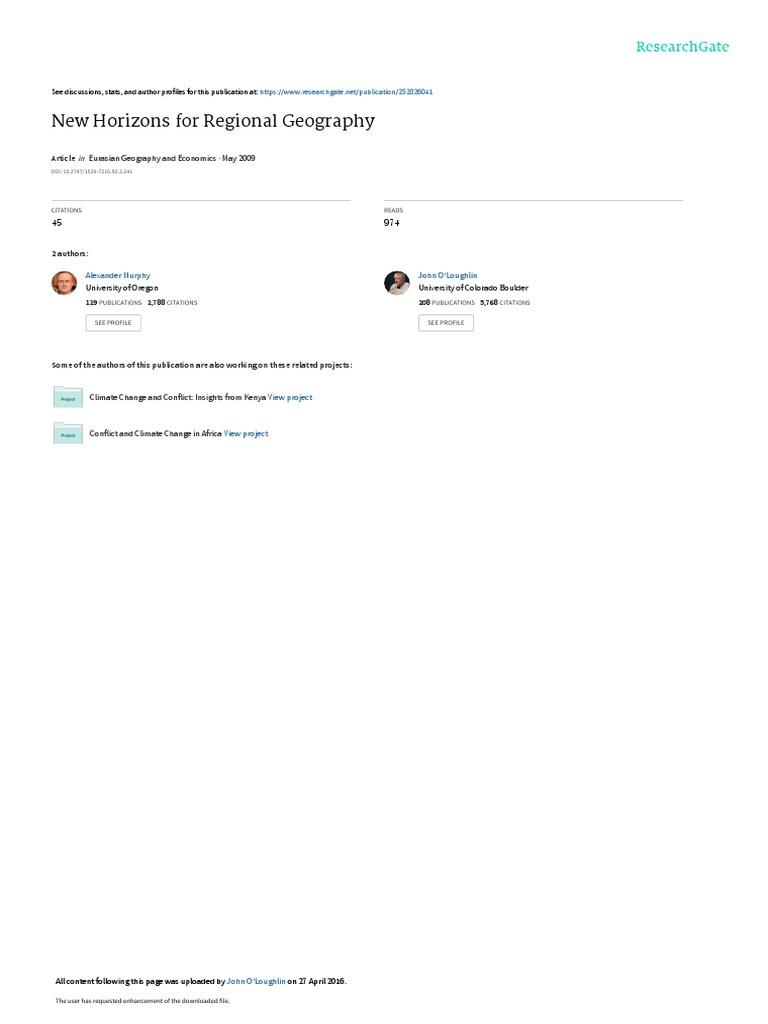Select the title New Horizons for Regional Geography
The image size is (768, 1024).
(x=213, y=121)
